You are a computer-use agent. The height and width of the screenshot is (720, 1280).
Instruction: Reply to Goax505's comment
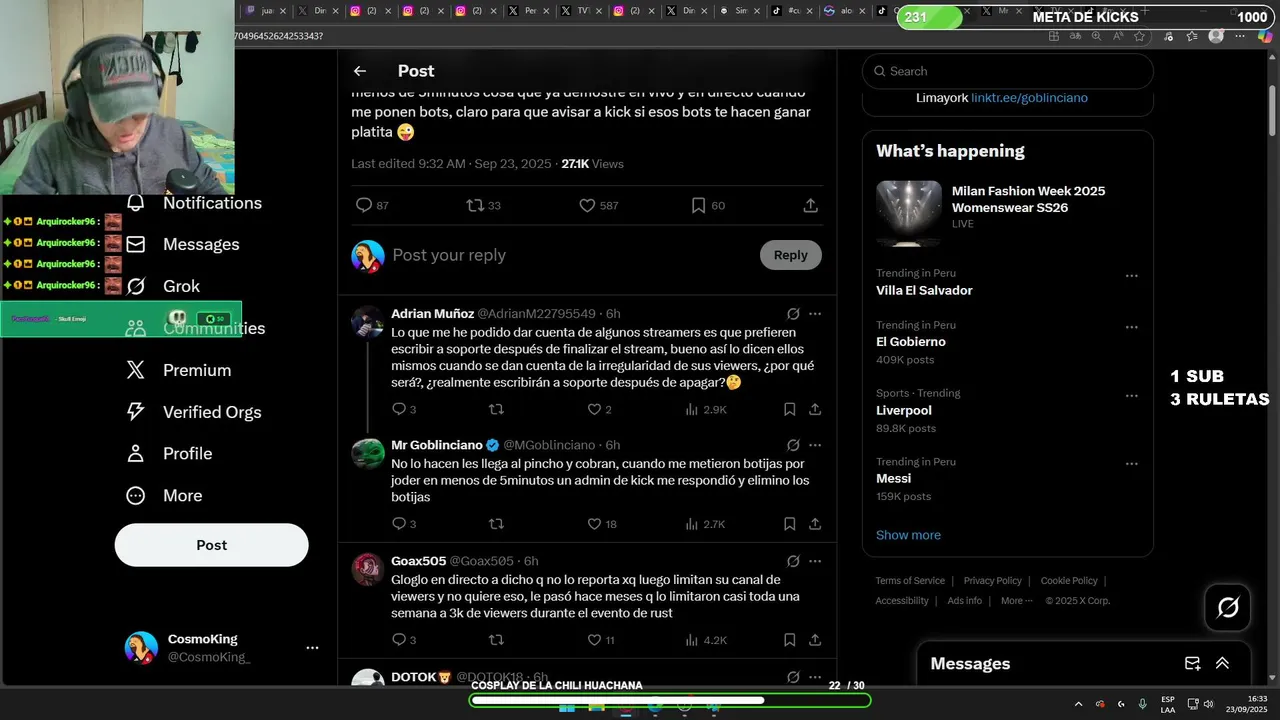tap(403, 640)
